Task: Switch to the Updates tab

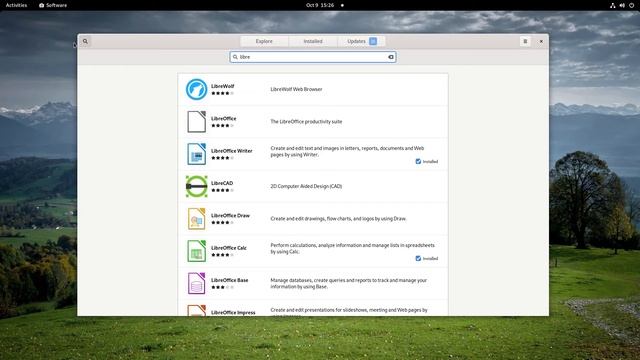Action: (362, 41)
